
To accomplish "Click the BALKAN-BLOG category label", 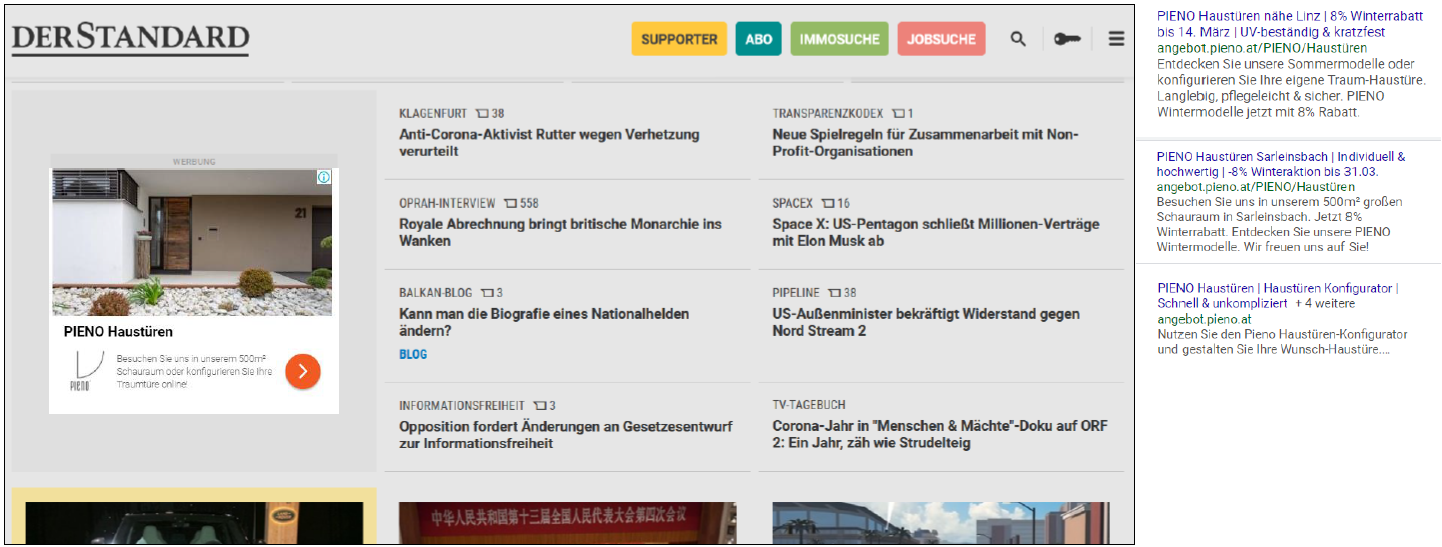I will coord(436,294).
